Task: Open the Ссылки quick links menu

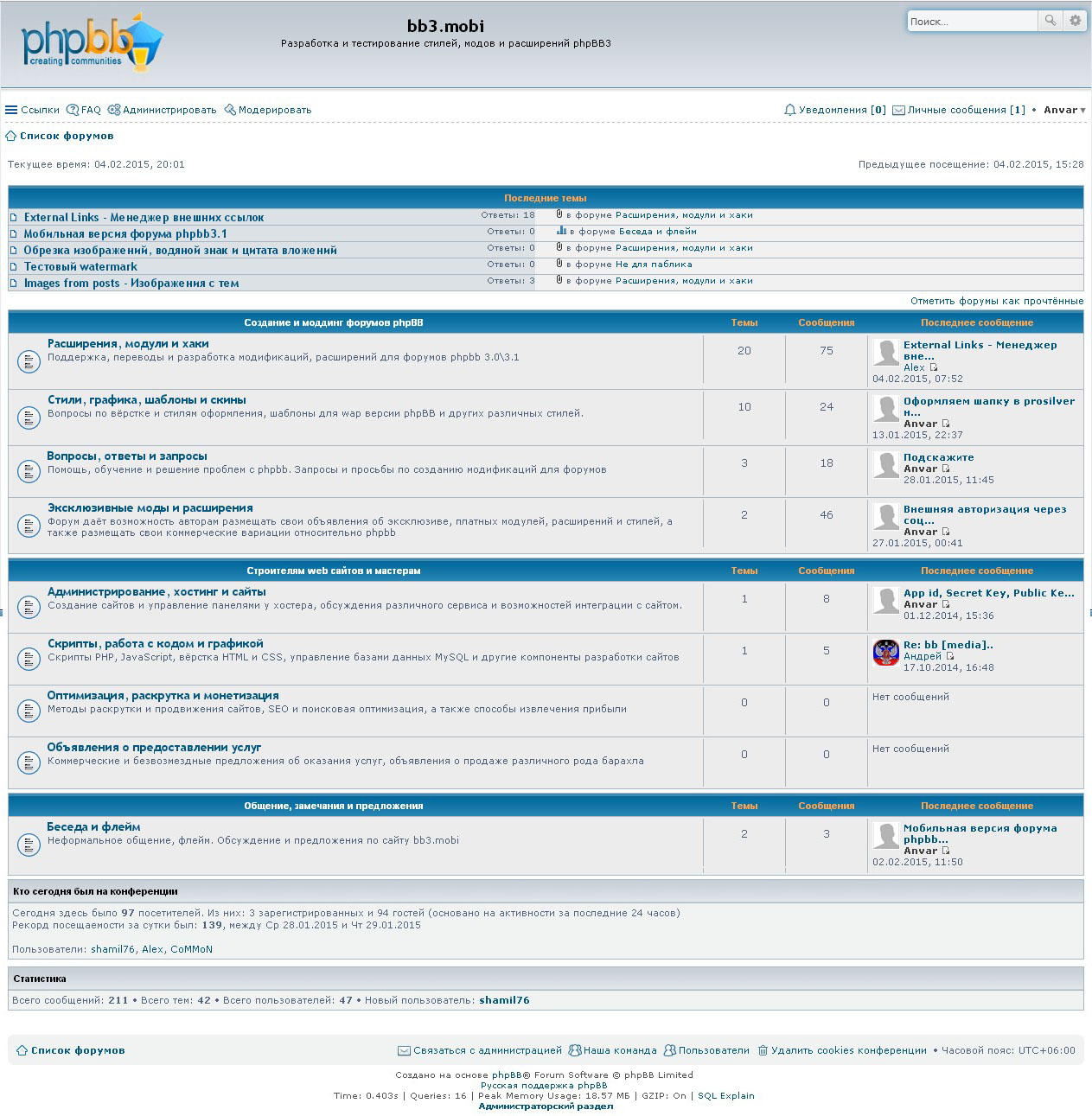Action: point(32,110)
